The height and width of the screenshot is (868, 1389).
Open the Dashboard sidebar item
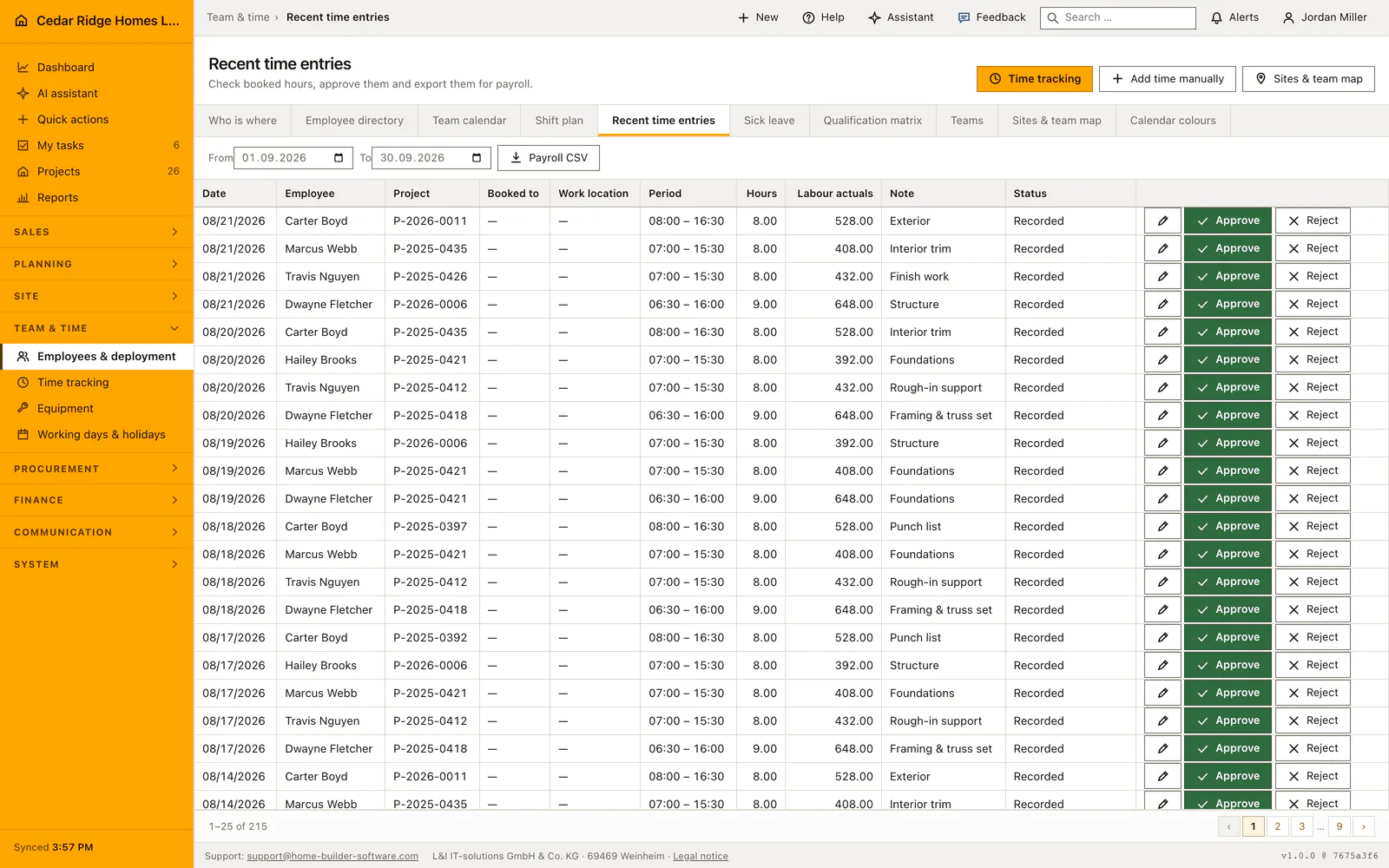(96, 67)
